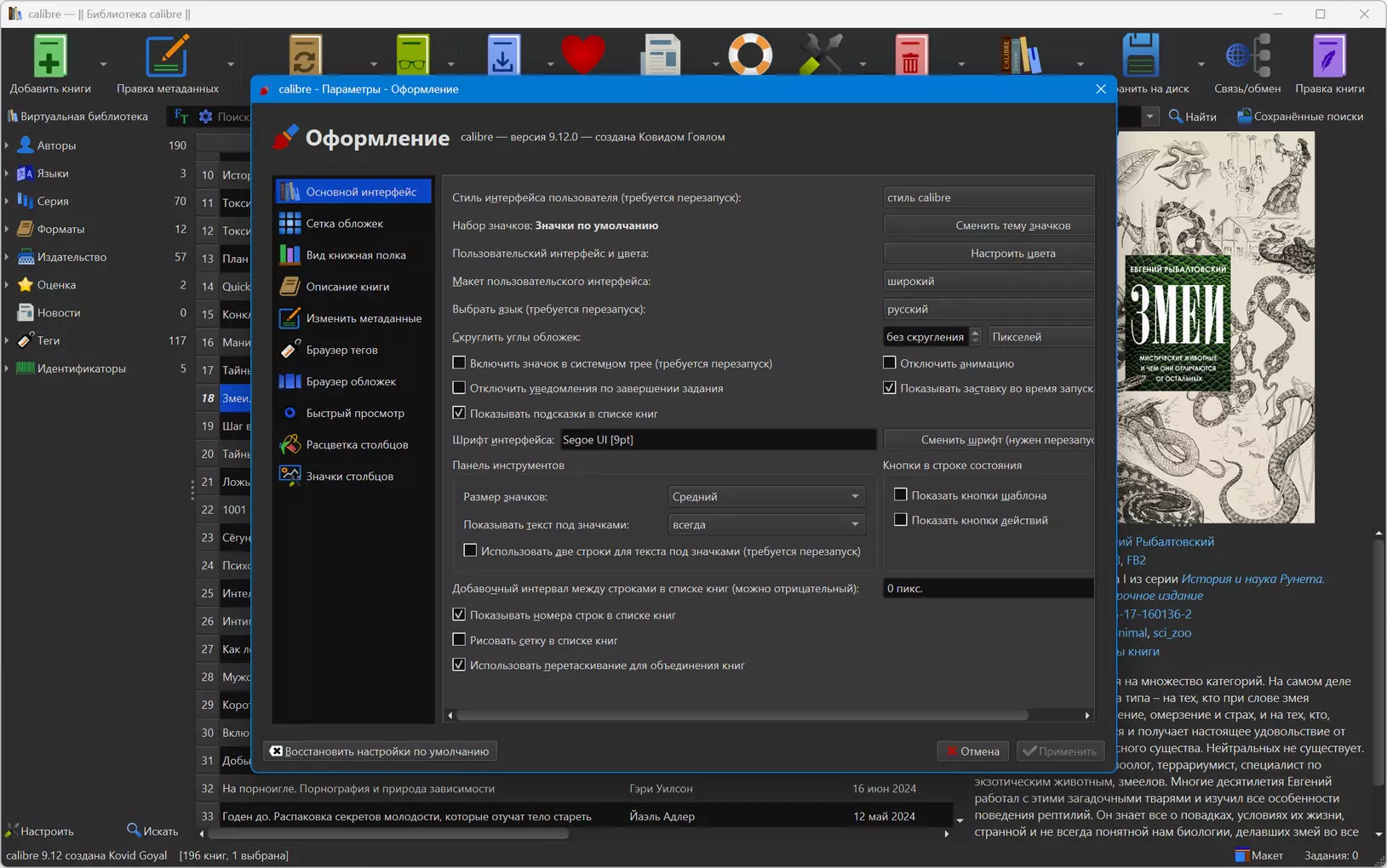Expand the Авторы category in tag browser

pyautogui.click(x=7, y=146)
